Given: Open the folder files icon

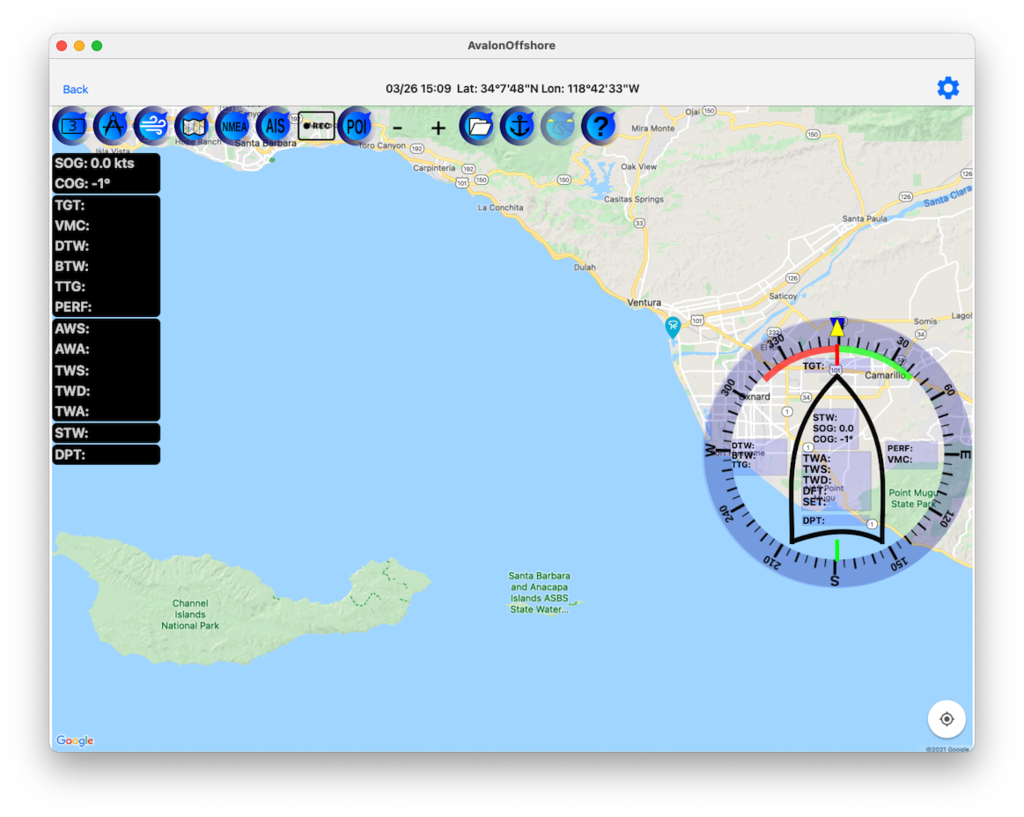Looking at the screenshot, I should [479, 125].
